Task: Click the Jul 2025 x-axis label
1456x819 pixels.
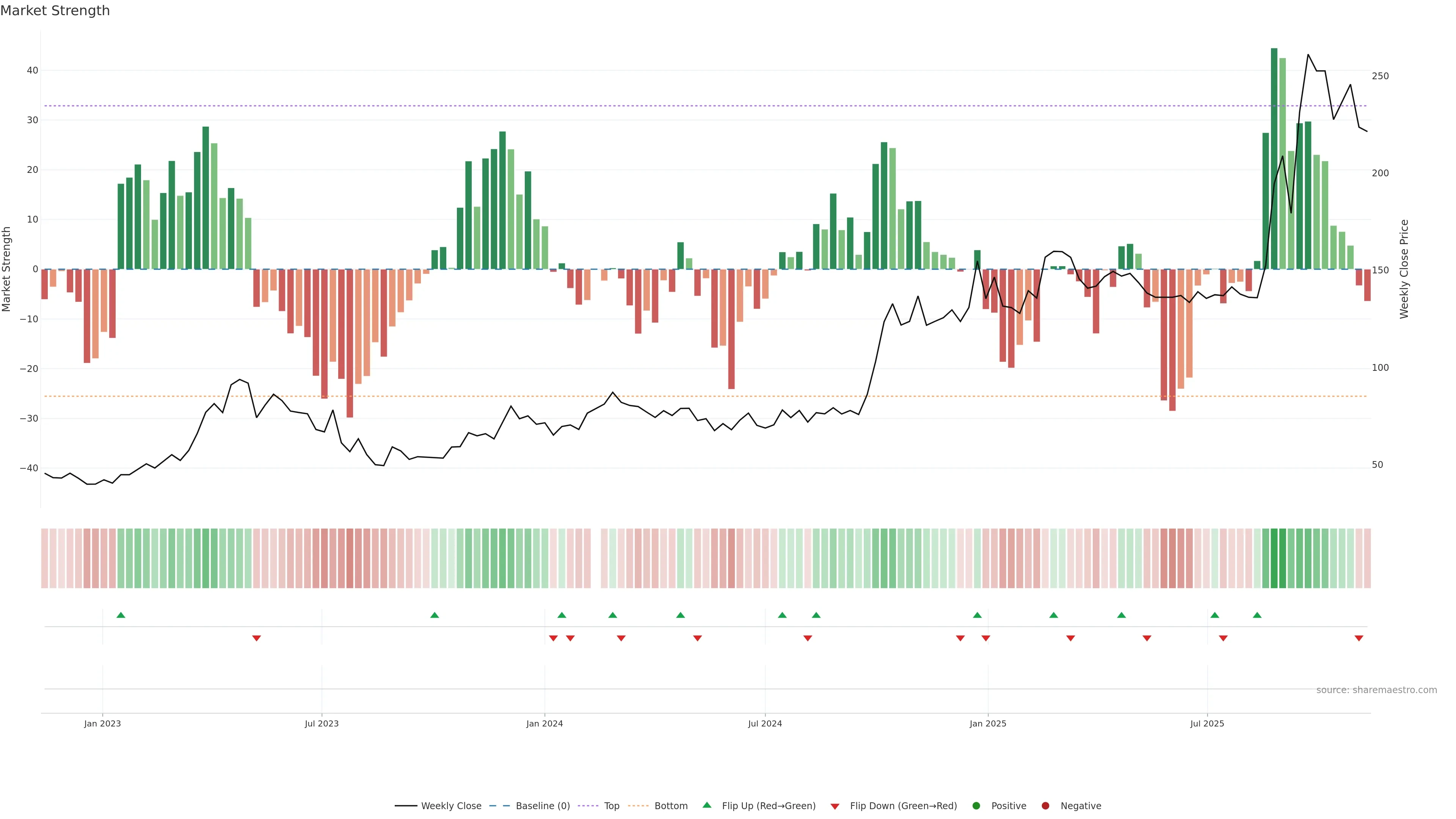Action: pos(1207,723)
